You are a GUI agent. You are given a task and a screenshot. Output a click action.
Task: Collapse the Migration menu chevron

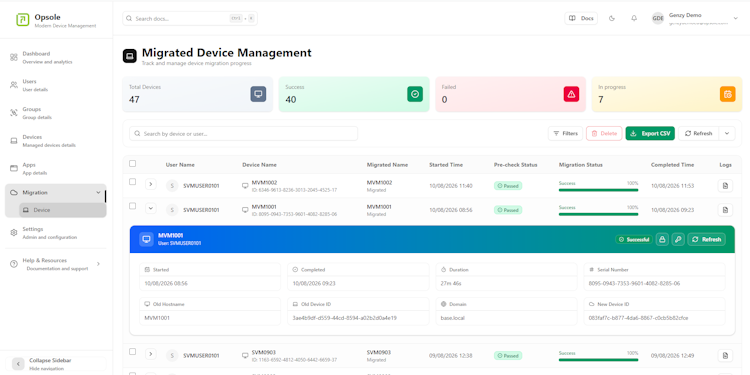[x=99, y=192]
